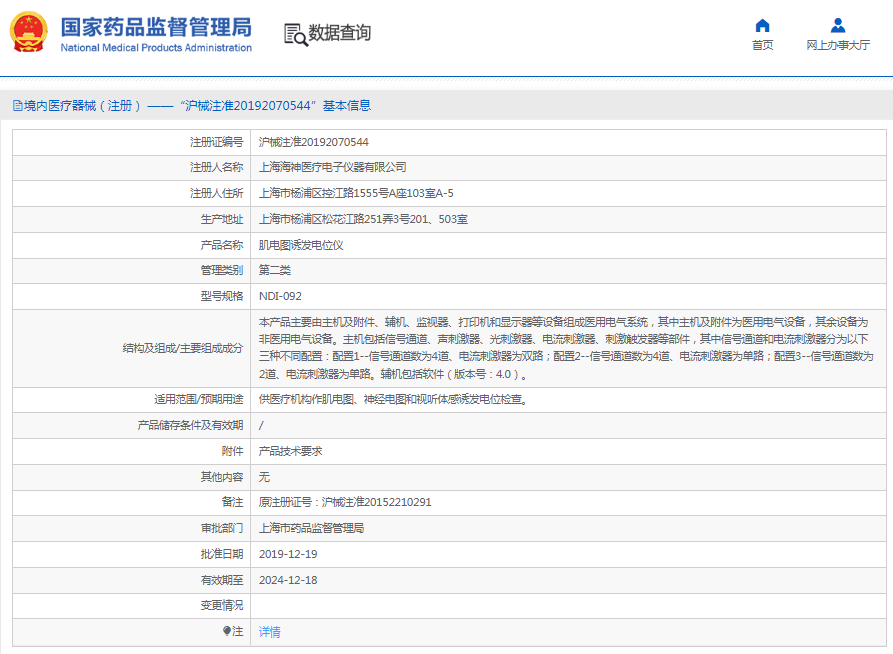Viewport: 893px width, 654px height.
Task: Open the 详情 link
Action: pos(270,632)
